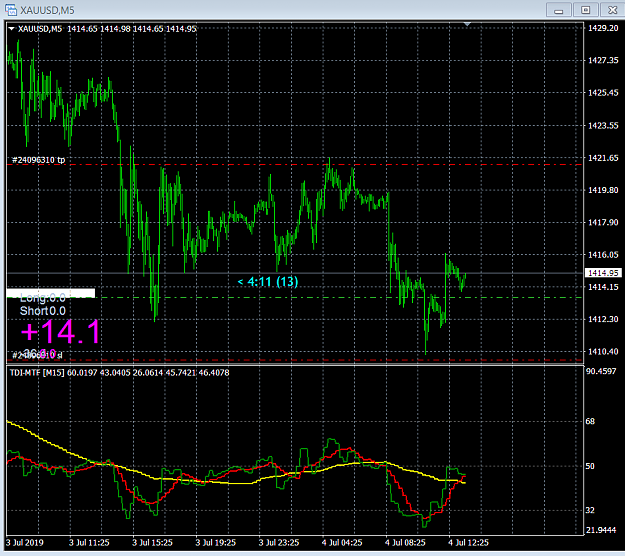625x556 pixels.
Task: Click the candle timer text '< 4:11 (13)'
Action: [268, 282]
